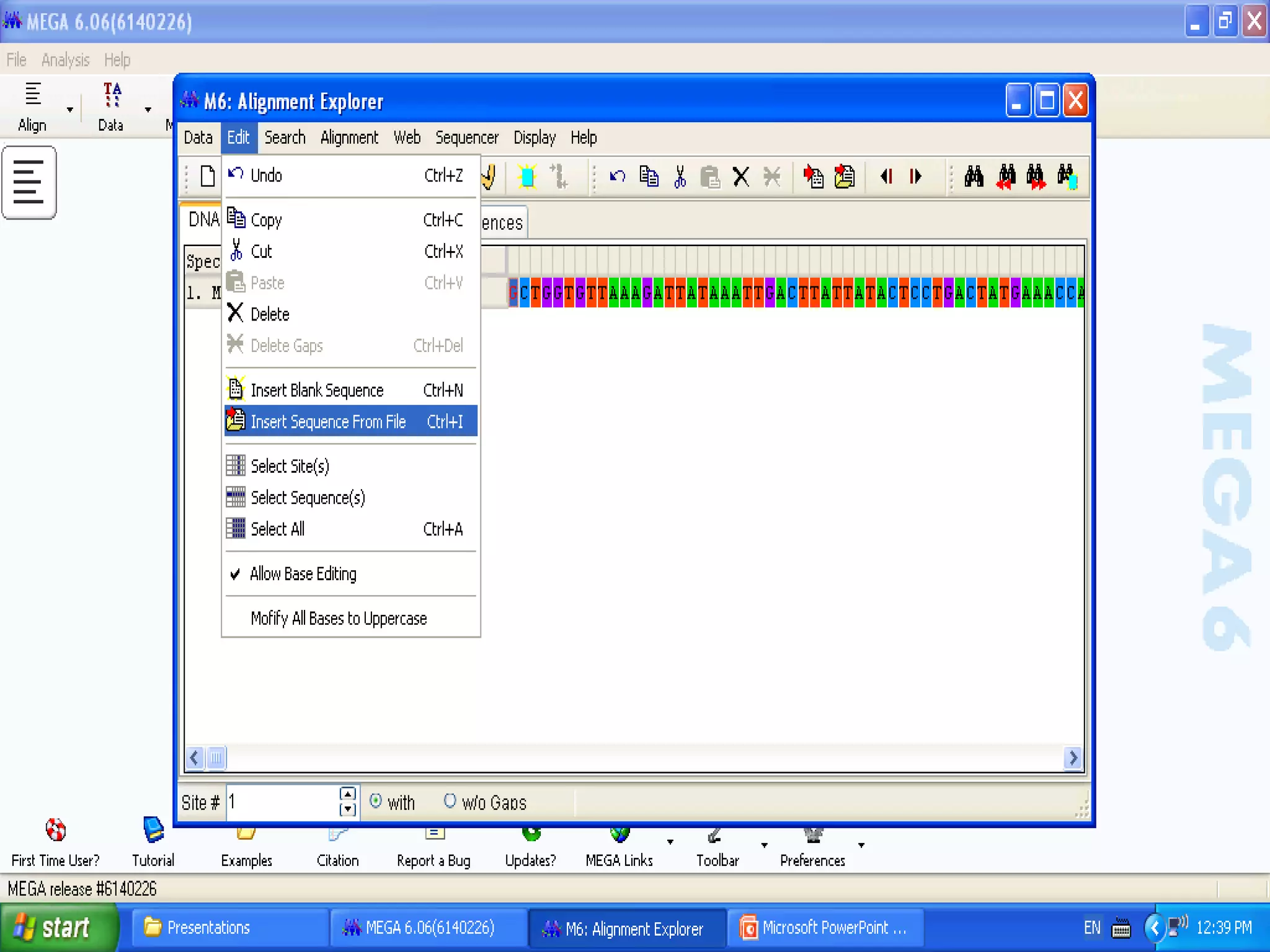This screenshot has height=952, width=1270.
Task: Click the Find Marked Site binoculars icon
Action: (1067, 177)
